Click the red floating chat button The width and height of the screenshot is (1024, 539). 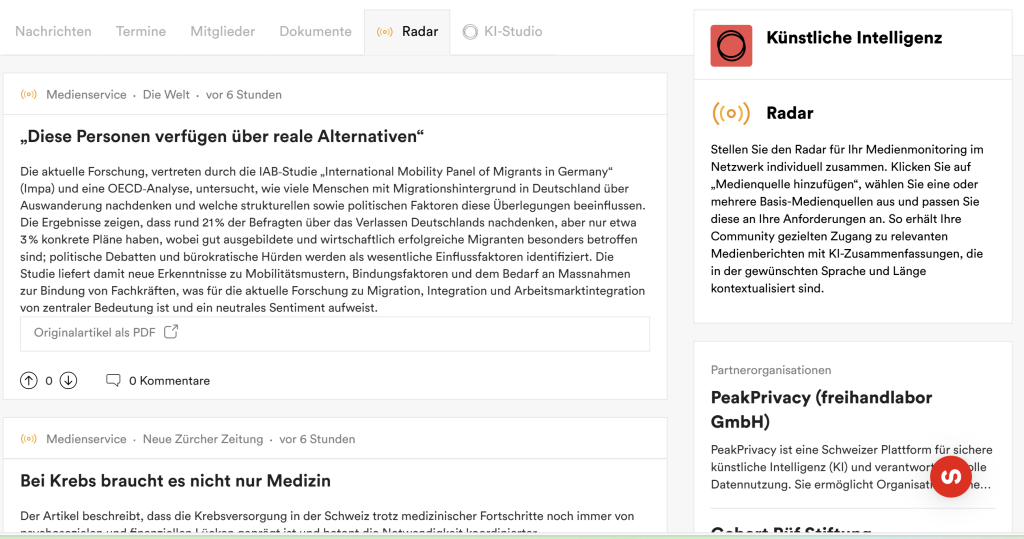(x=951, y=476)
